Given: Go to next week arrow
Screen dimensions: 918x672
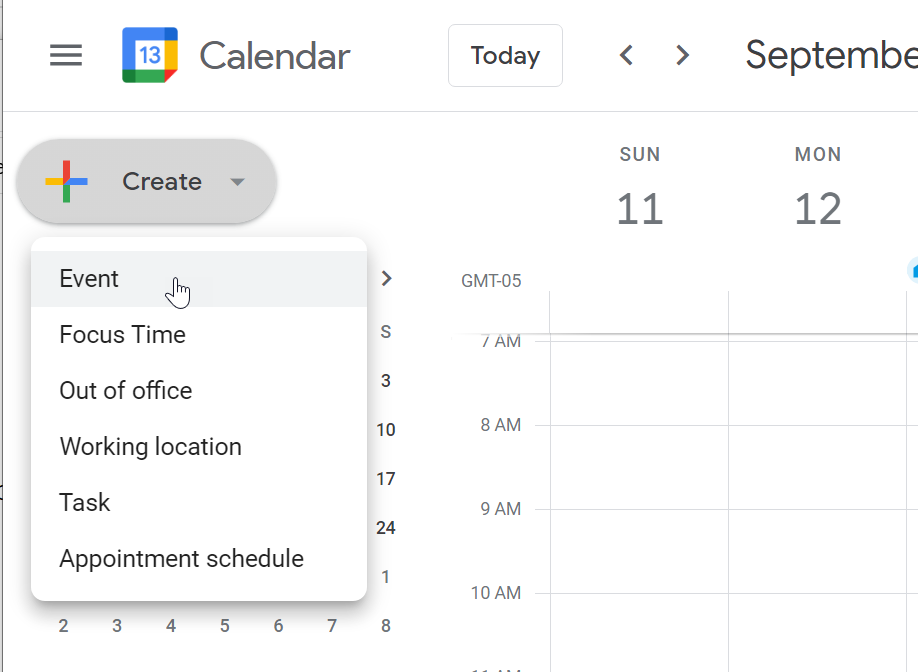Looking at the screenshot, I should click(x=683, y=56).
